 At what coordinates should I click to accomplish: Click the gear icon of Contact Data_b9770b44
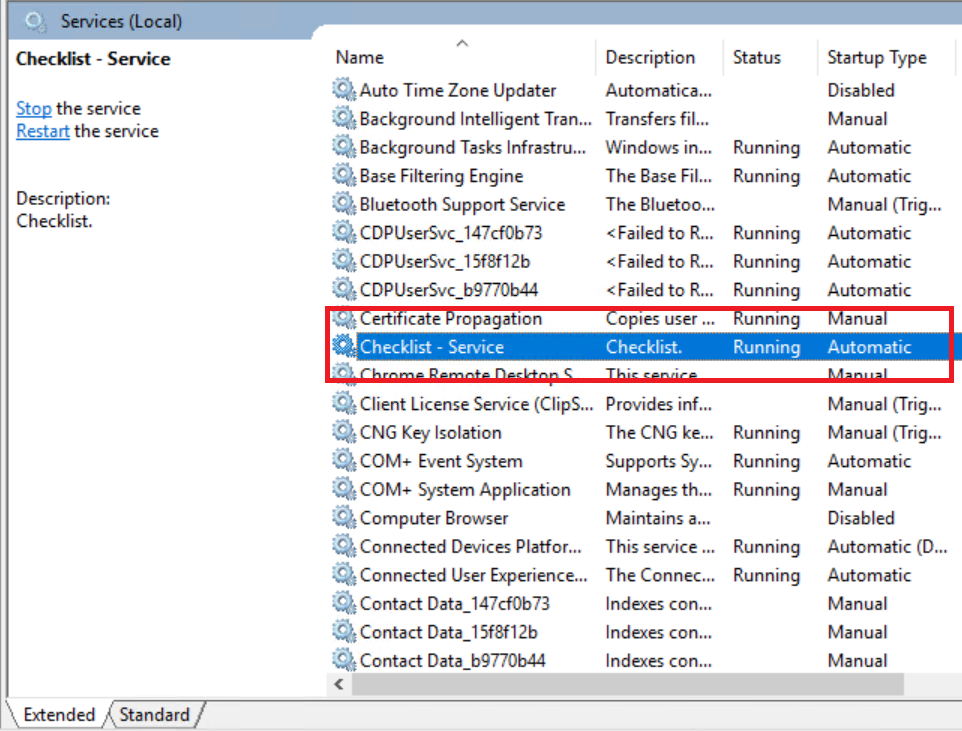pos(344,660)
